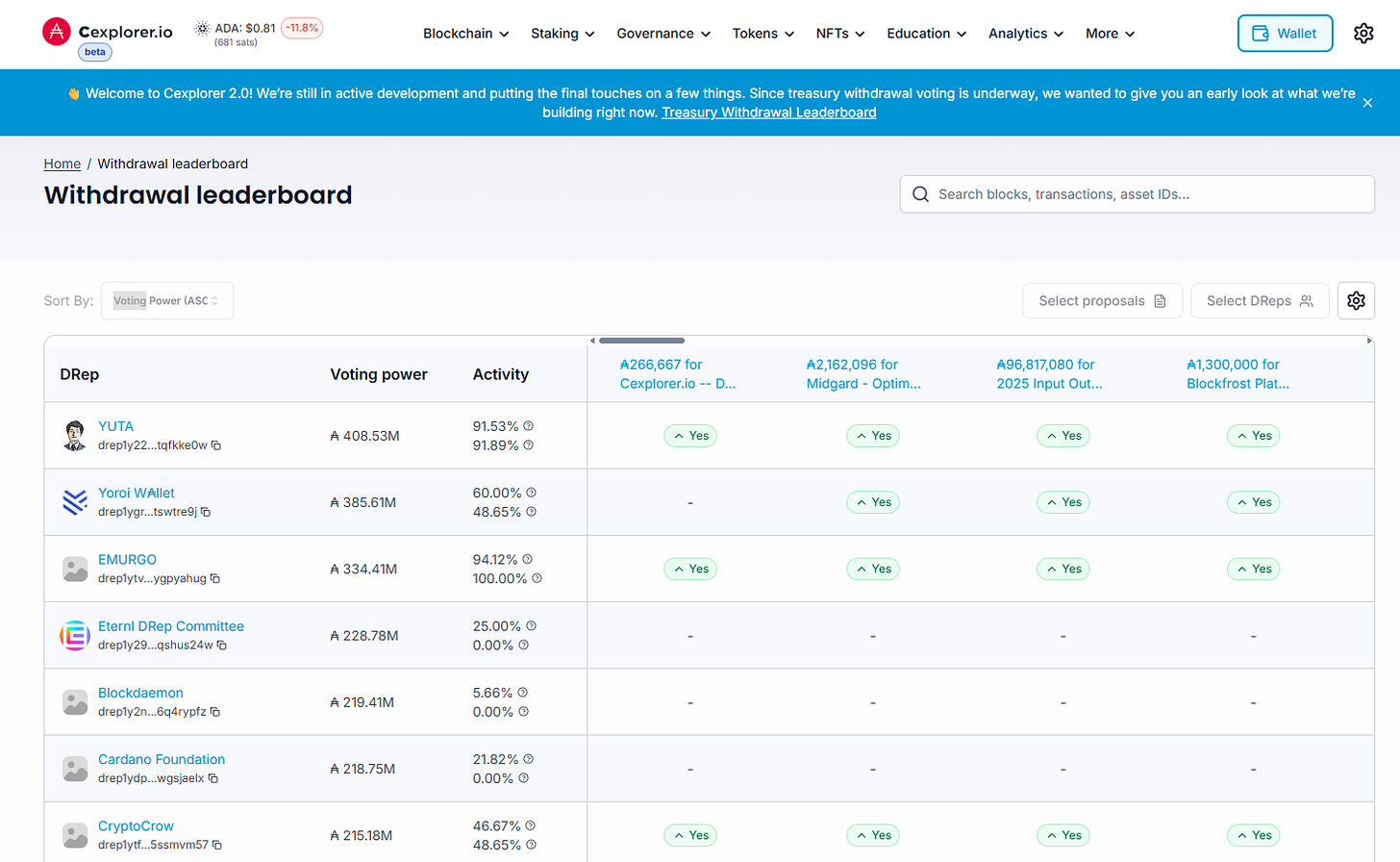Click the -11.8% price change badge
Viewport: 1400px width, 862px height.
(302, 28)
